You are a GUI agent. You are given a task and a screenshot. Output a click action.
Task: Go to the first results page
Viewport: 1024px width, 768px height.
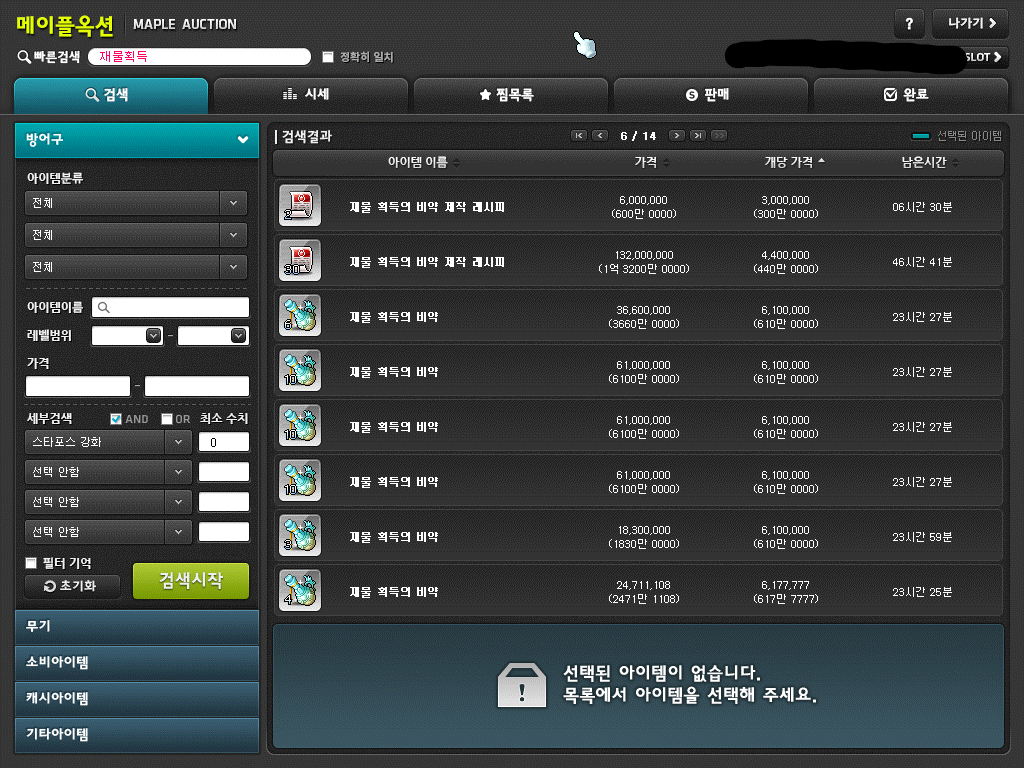[579, 135]
